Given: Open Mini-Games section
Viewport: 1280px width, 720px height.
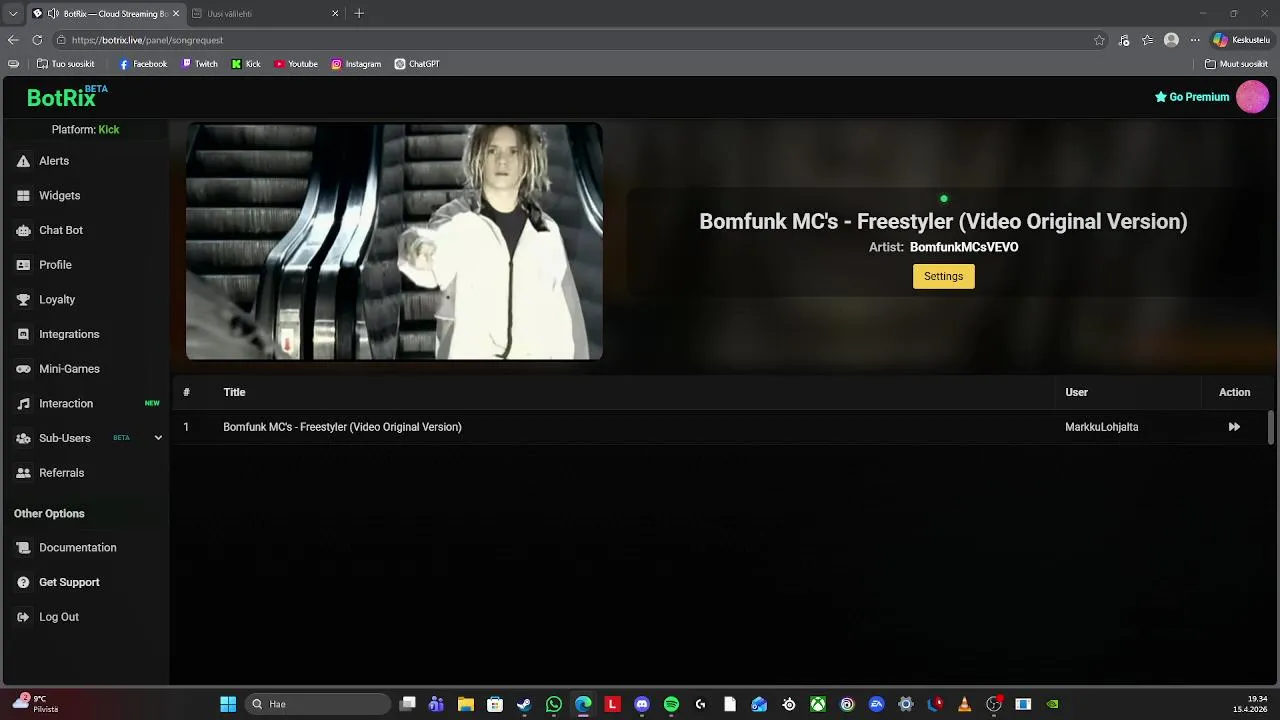Looking at the screenshot, I should tap(68, 369).
